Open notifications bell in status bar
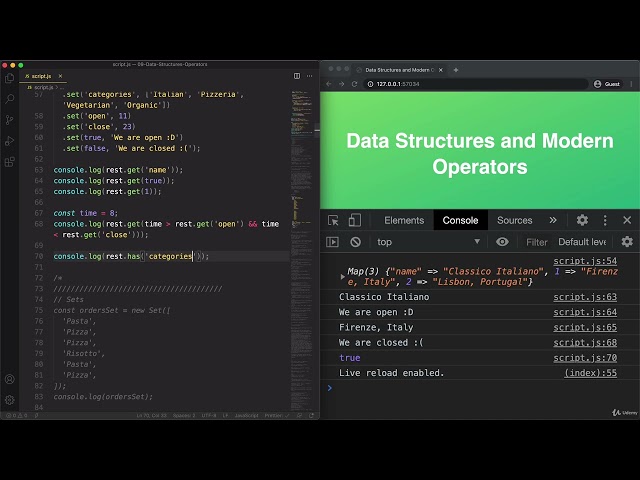Viewport: 640px width, 480px height. coord(312,416)
